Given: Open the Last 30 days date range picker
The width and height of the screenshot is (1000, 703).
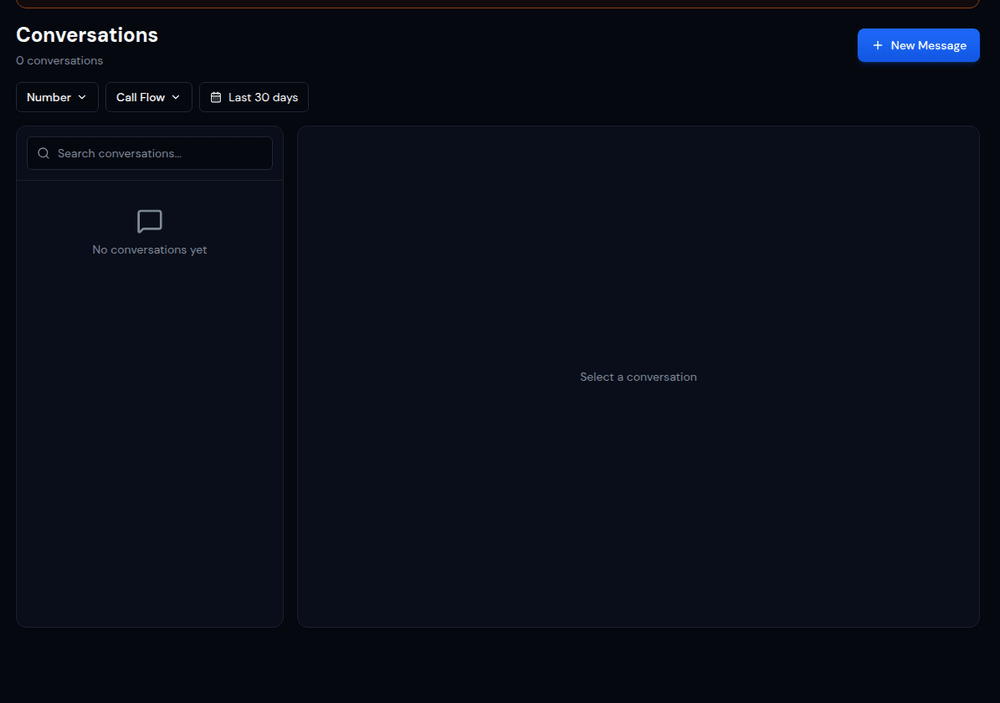Looking at the screenshot, I should [254, 97].
